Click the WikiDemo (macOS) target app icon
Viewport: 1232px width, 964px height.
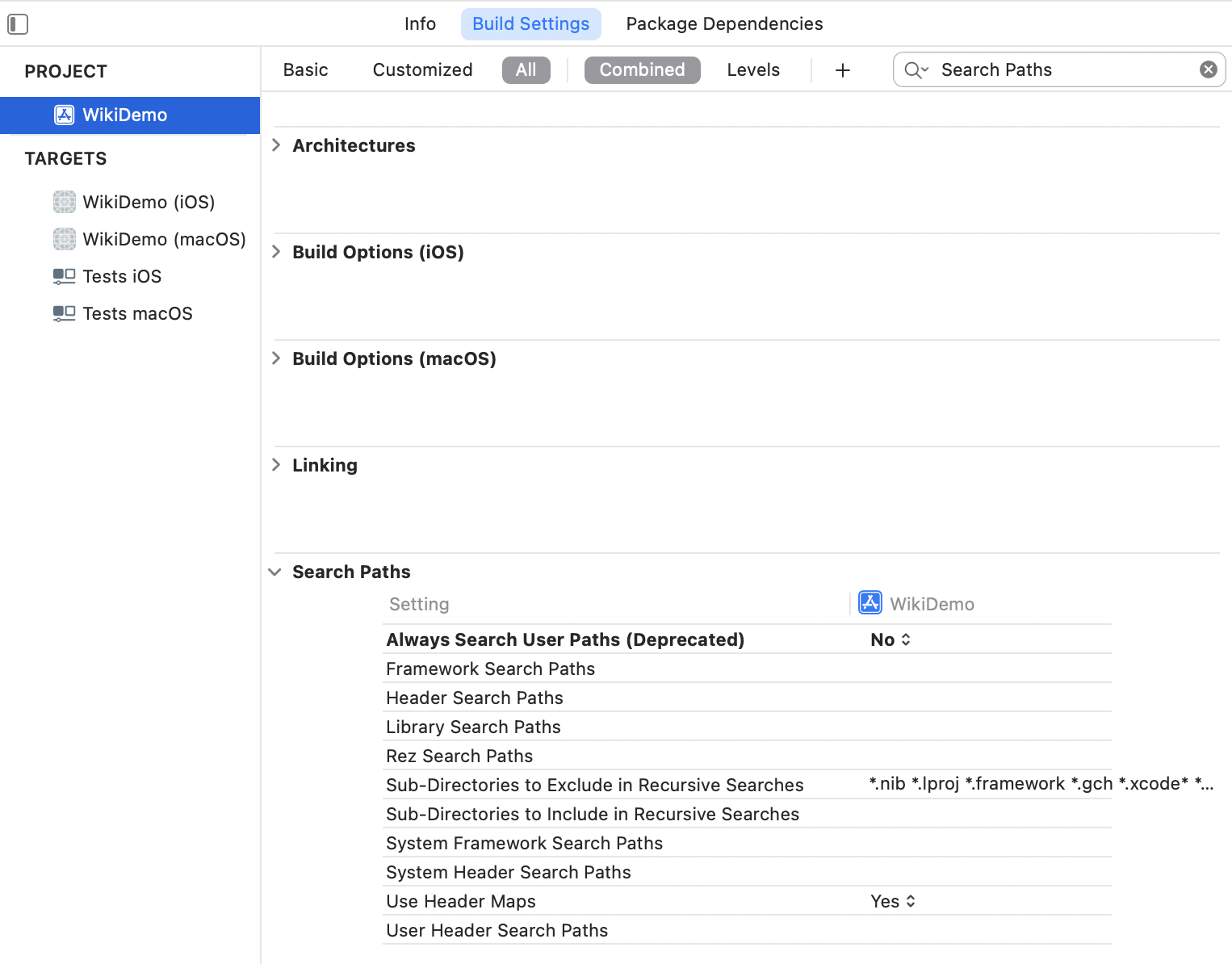pyautogui.click(x=65, y=239)
